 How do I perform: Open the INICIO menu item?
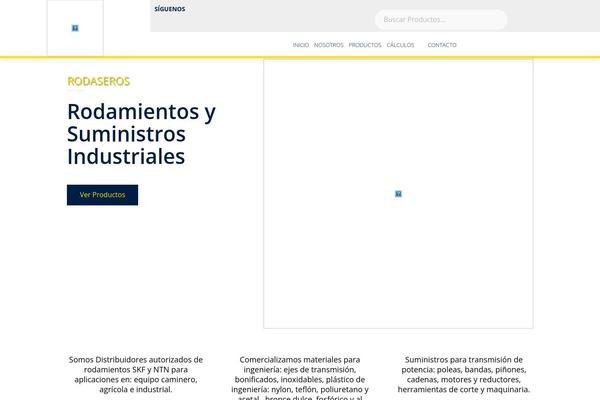tap(301, 45)
